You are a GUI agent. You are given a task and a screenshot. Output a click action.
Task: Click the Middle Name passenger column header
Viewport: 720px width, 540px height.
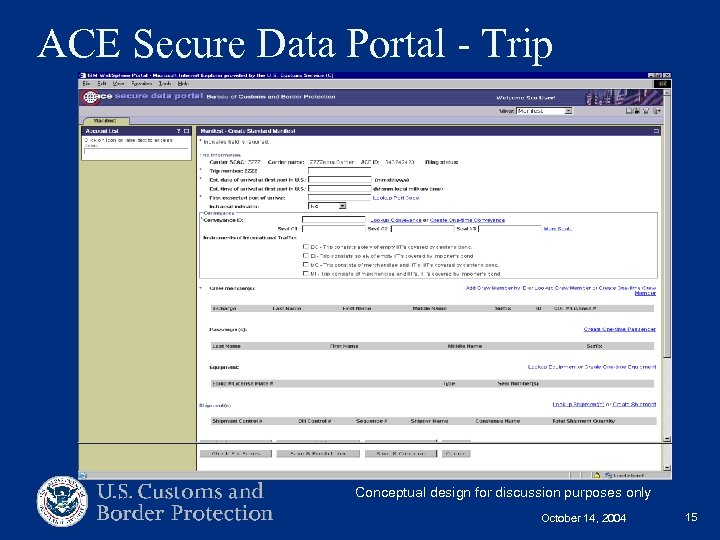pos(465,346)
